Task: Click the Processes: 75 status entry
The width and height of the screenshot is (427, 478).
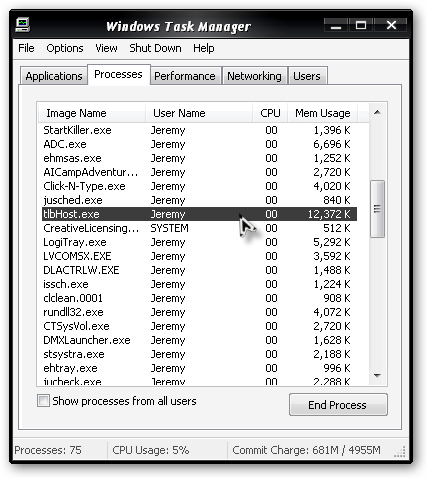Action: click(x=48, y=450)
